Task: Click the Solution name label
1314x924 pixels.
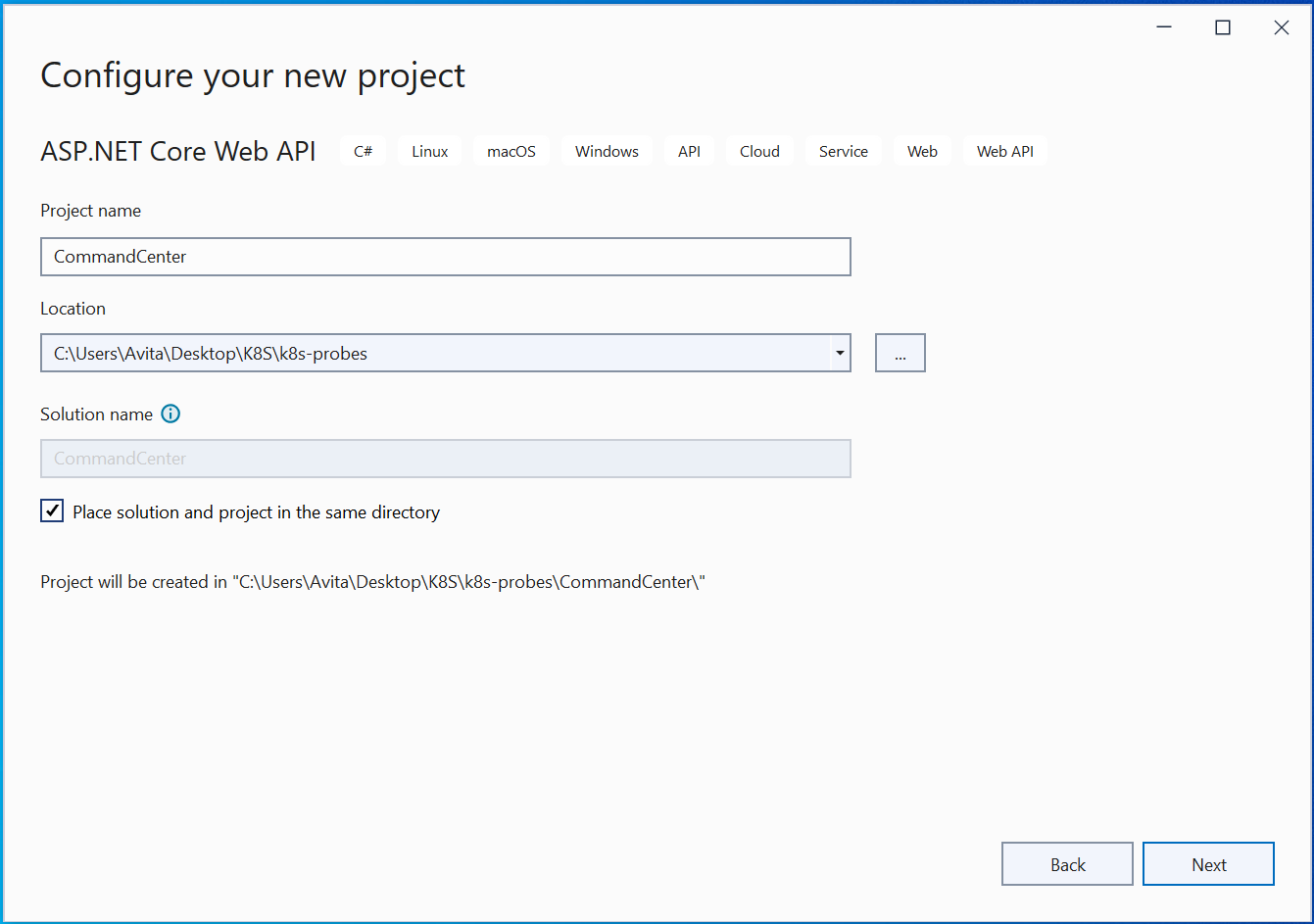Action: point(96,413)
